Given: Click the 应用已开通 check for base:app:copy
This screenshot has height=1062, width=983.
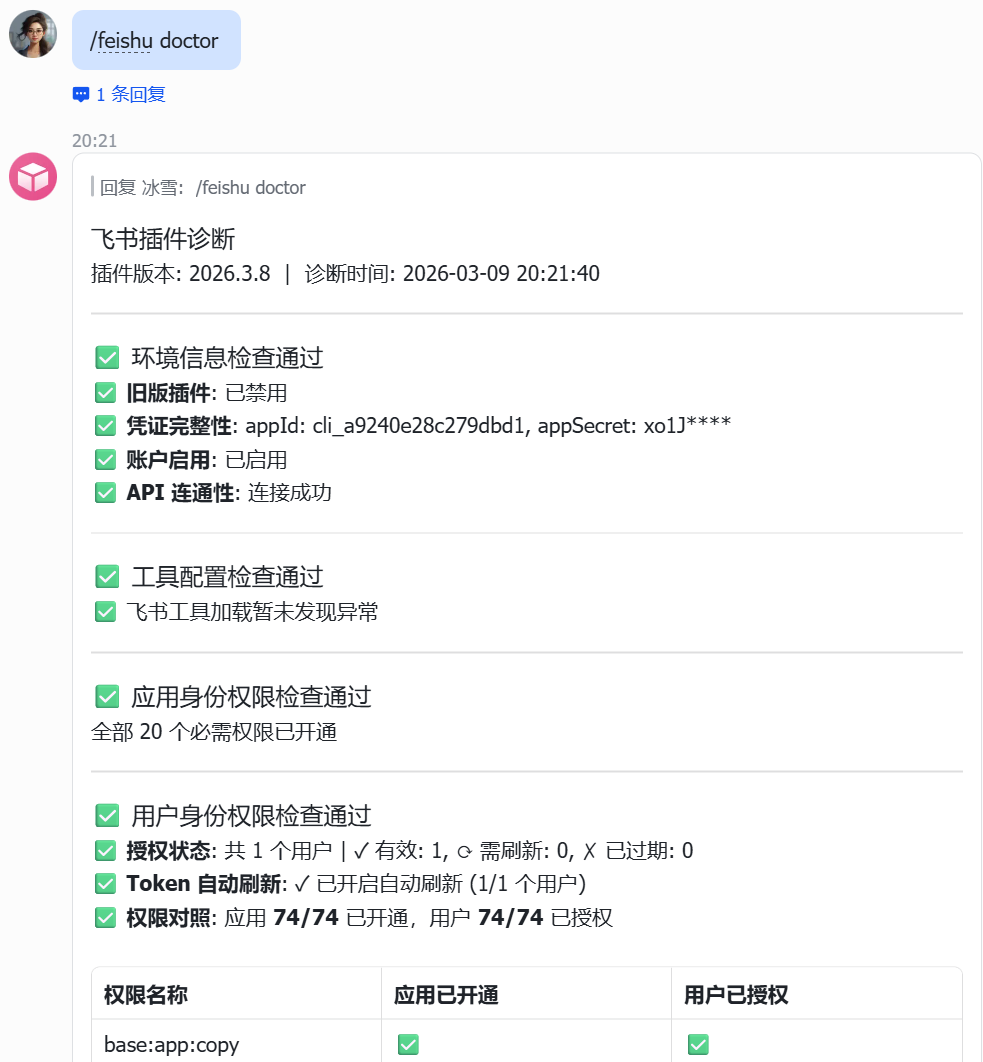Looking at the screenshot, I should (408, 1044).
